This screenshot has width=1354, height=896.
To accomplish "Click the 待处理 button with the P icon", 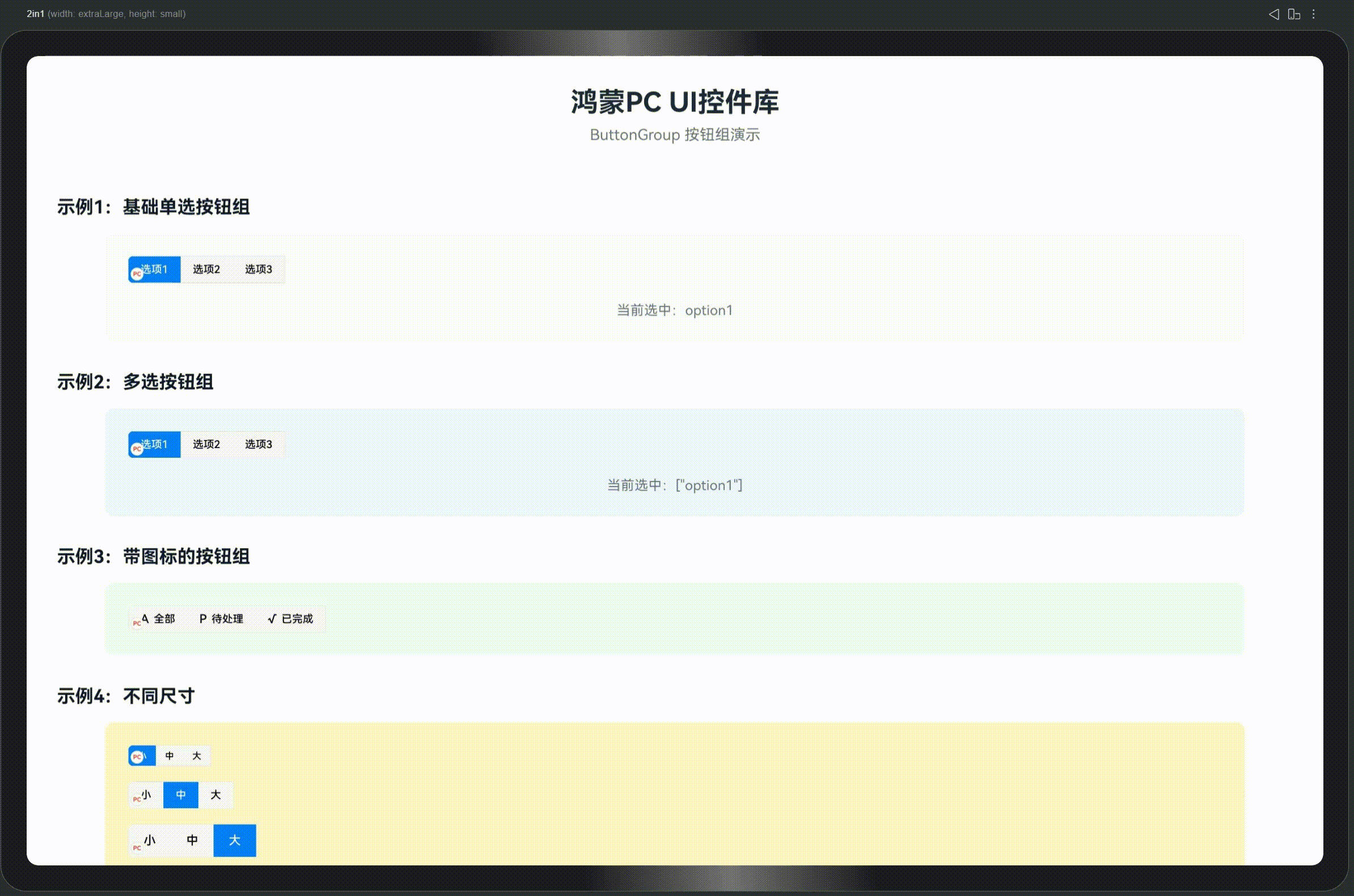I will (222, 619).
